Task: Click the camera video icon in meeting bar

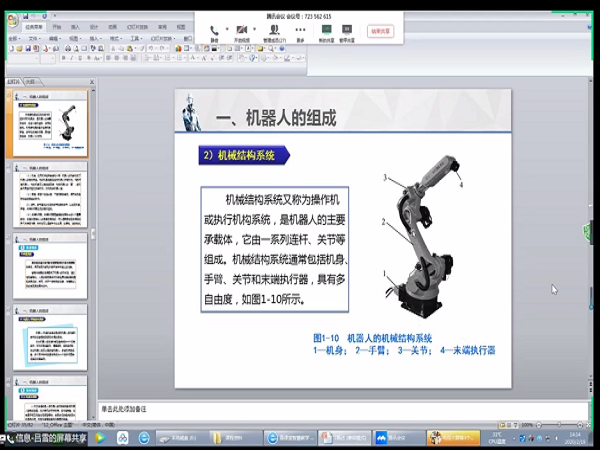Action: [241, 30]
